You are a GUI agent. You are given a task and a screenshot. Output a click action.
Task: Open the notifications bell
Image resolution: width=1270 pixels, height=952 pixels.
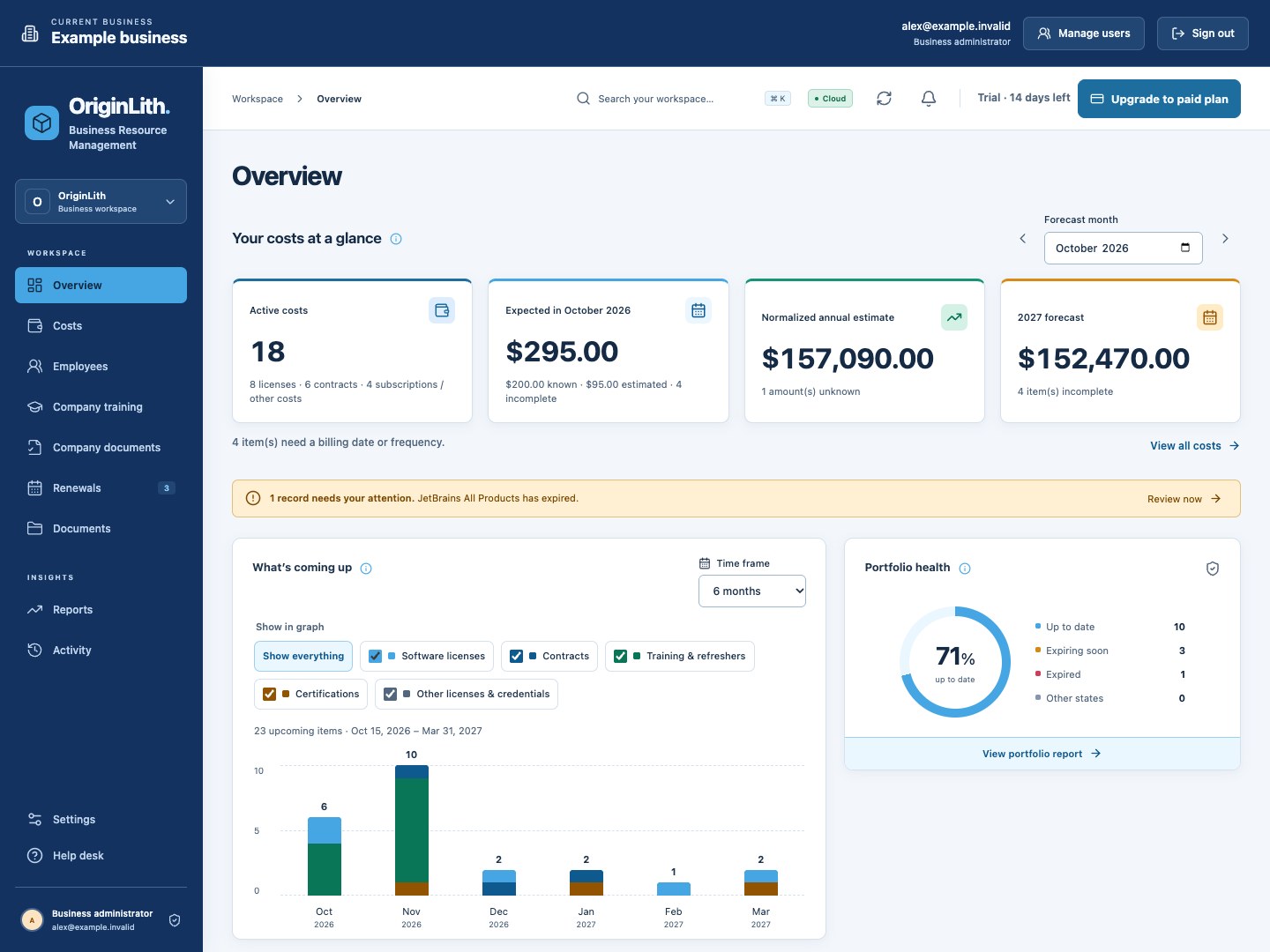pos(929,99)
